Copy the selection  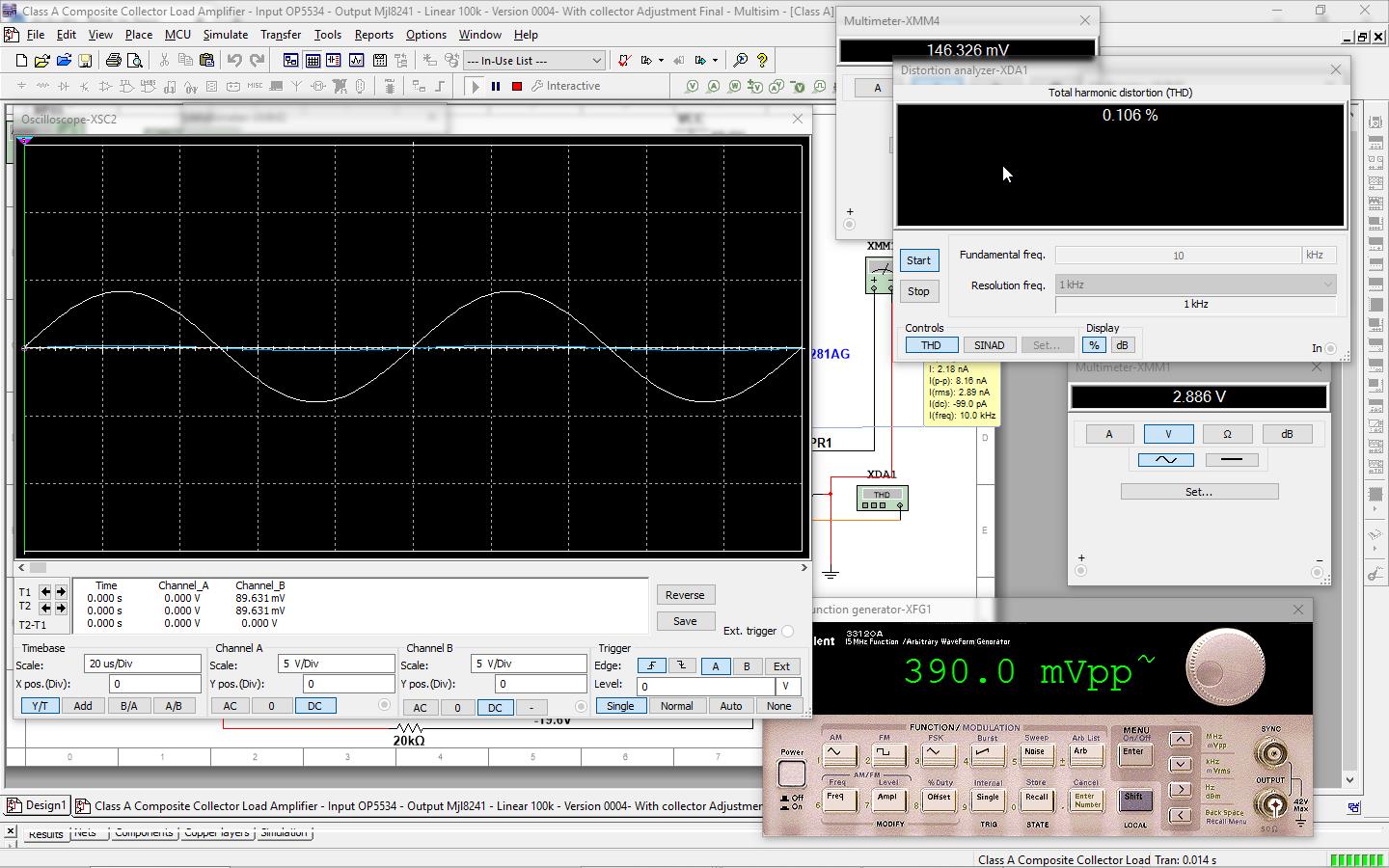[x=185, y=60]
